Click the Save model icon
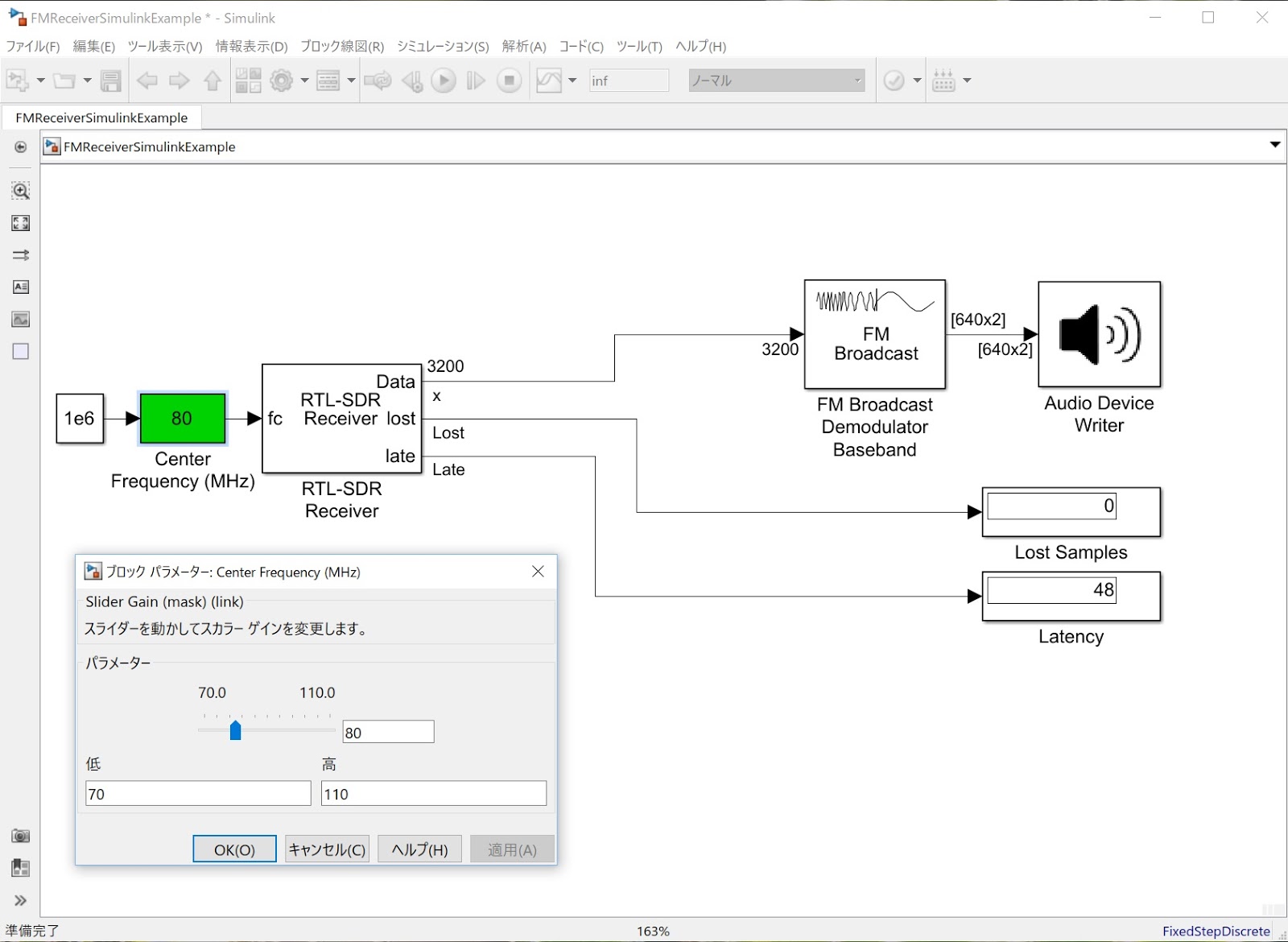Image resolution: width=1288 pixels, height=942 pixels. click(111, 80)
